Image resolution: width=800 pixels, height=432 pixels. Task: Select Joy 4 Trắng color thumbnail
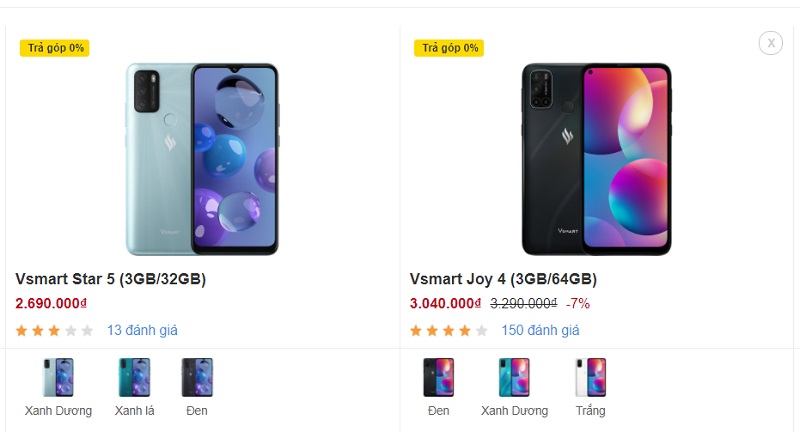click(x=590, y=377)
